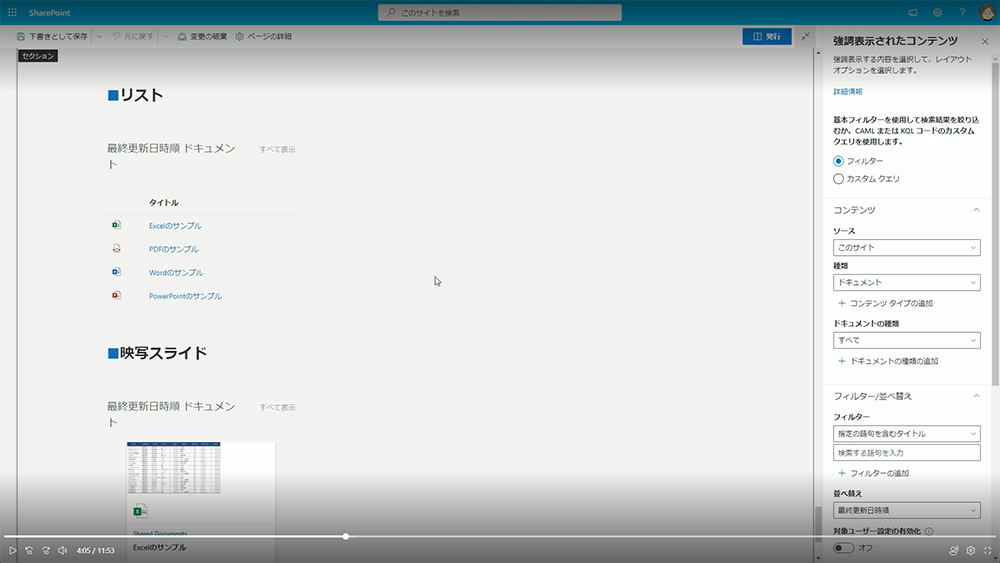Click the video player settings gear
Viewport: 1000px width, 563px height.
(x=971, y=550)
